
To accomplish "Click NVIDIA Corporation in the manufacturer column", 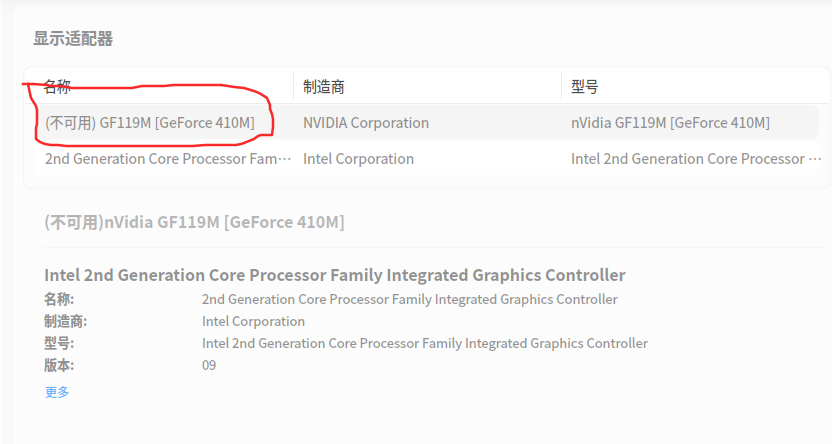I will (x=366, y=123).
